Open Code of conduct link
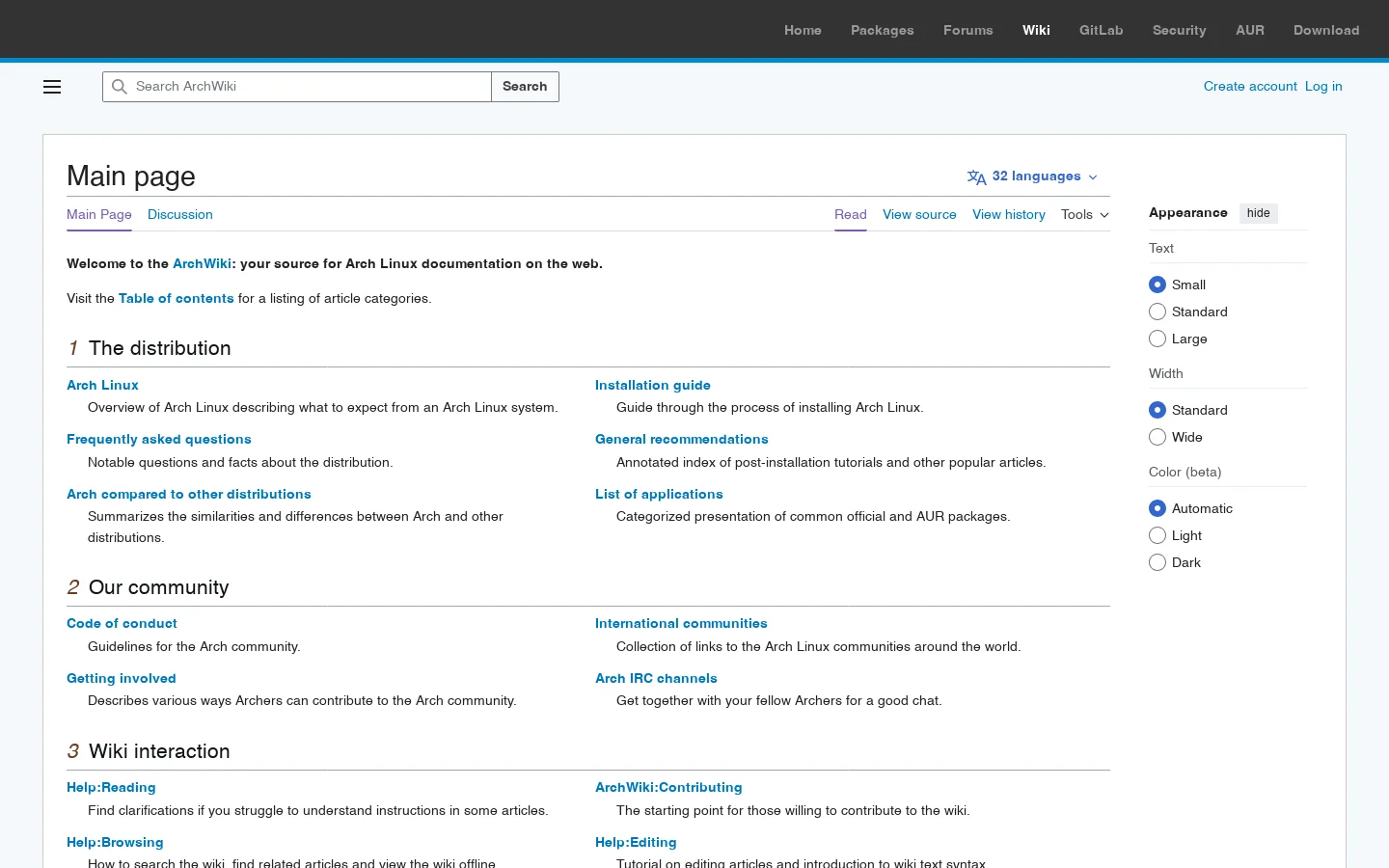The image size is (1389, 868). click(x=122, y=623)
